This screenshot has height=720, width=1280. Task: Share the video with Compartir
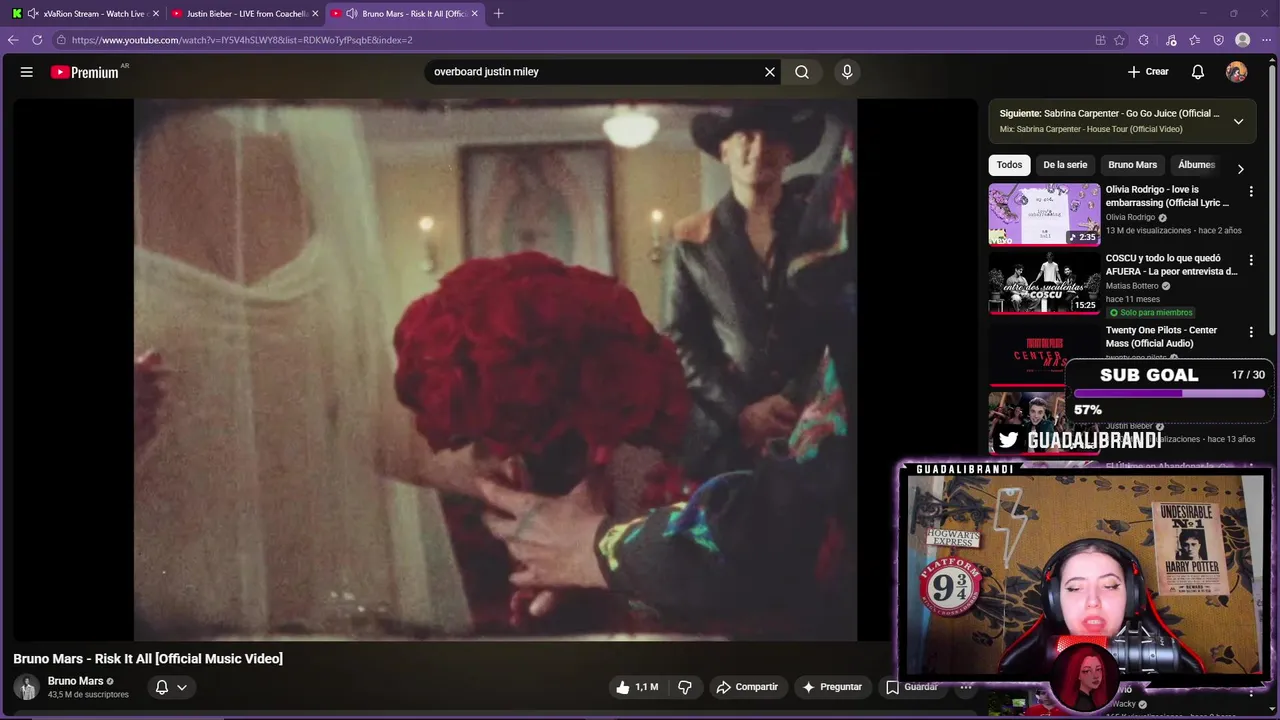pyautogui.click(x=747, y=687)
